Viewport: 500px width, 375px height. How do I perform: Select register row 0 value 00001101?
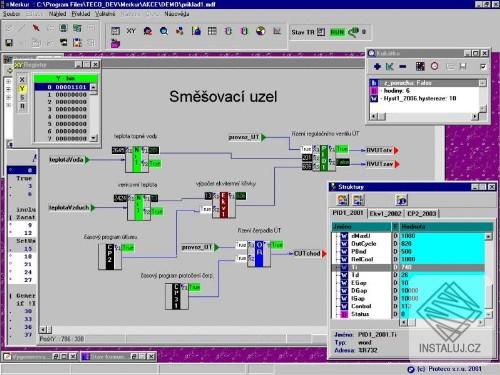click(x=62, y=87)
